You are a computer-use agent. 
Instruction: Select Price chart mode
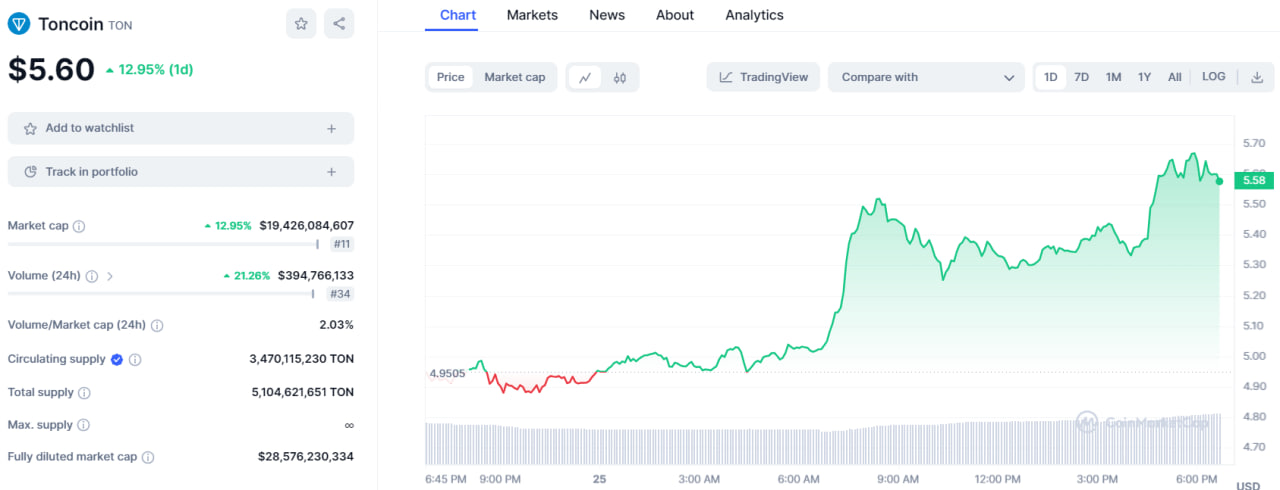point(451,77)
